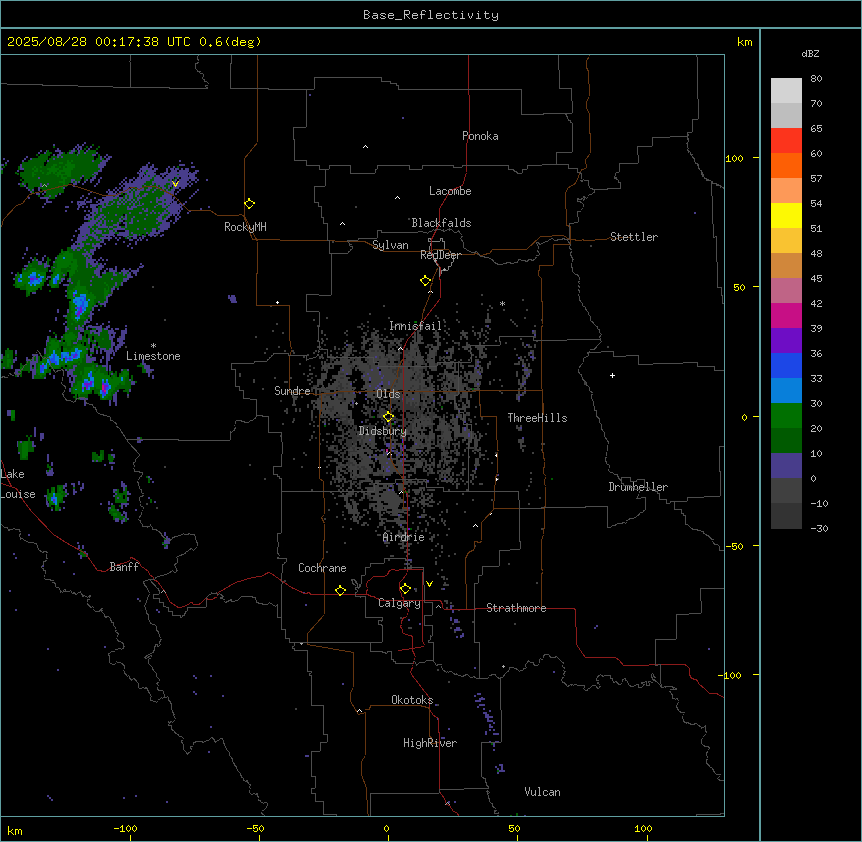The width and height of the screenshot is (862, 842).
Task: Click the Airdrie city label
Action: (404, 537)
